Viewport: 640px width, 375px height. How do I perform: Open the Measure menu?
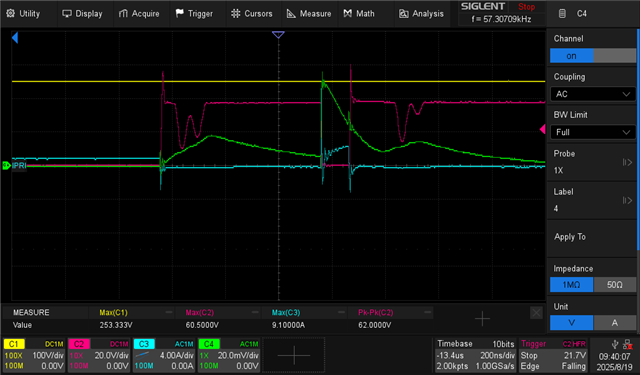pos(309,13)
